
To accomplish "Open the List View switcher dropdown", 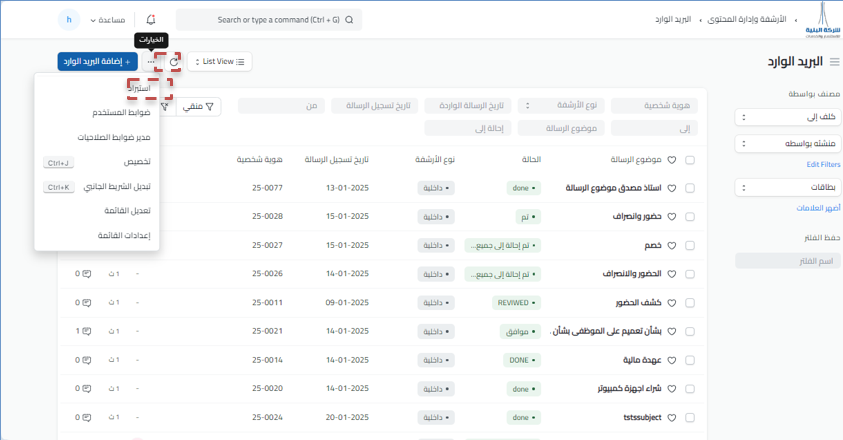I will 219,62.
